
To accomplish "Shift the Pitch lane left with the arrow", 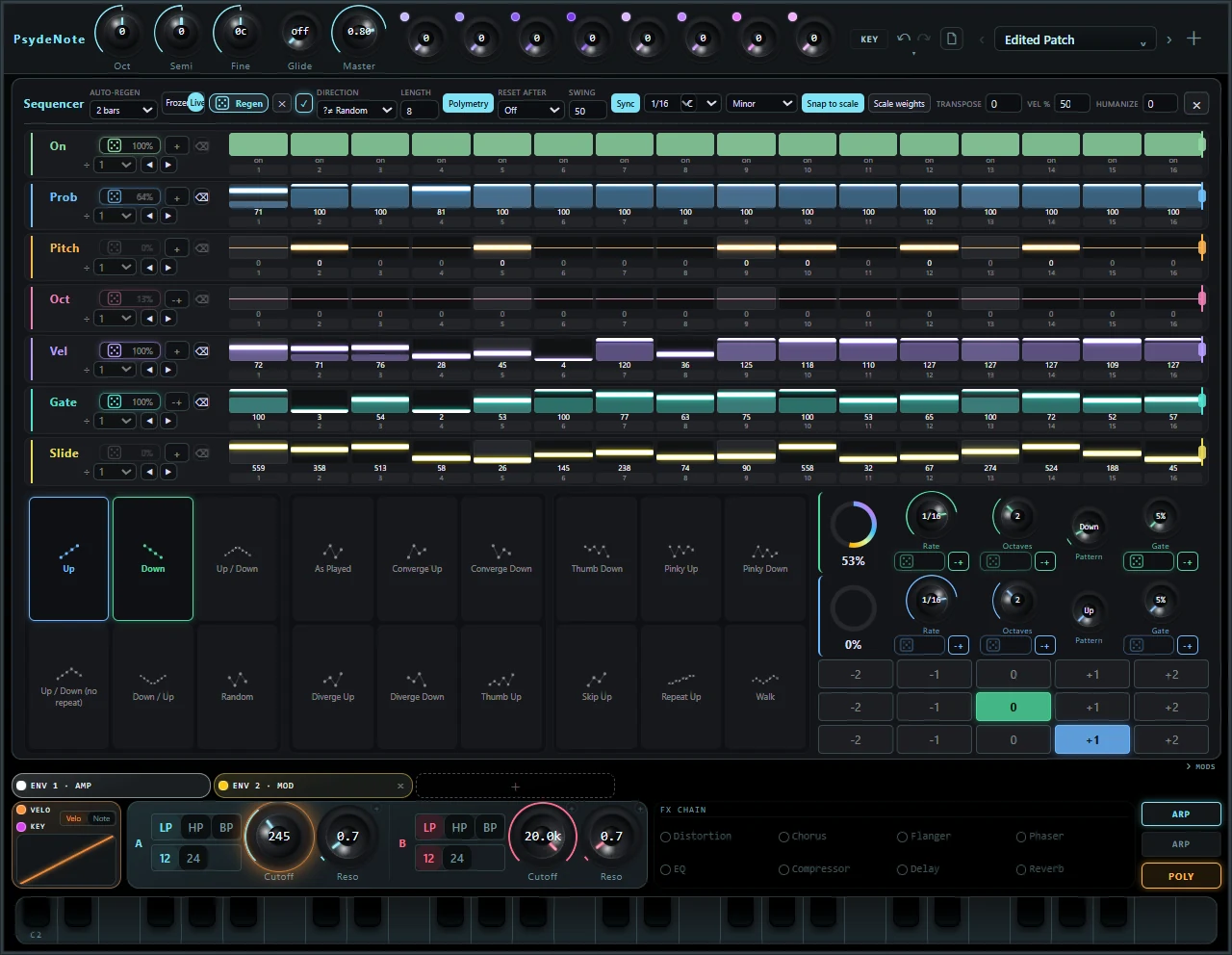I will (149, 267).
